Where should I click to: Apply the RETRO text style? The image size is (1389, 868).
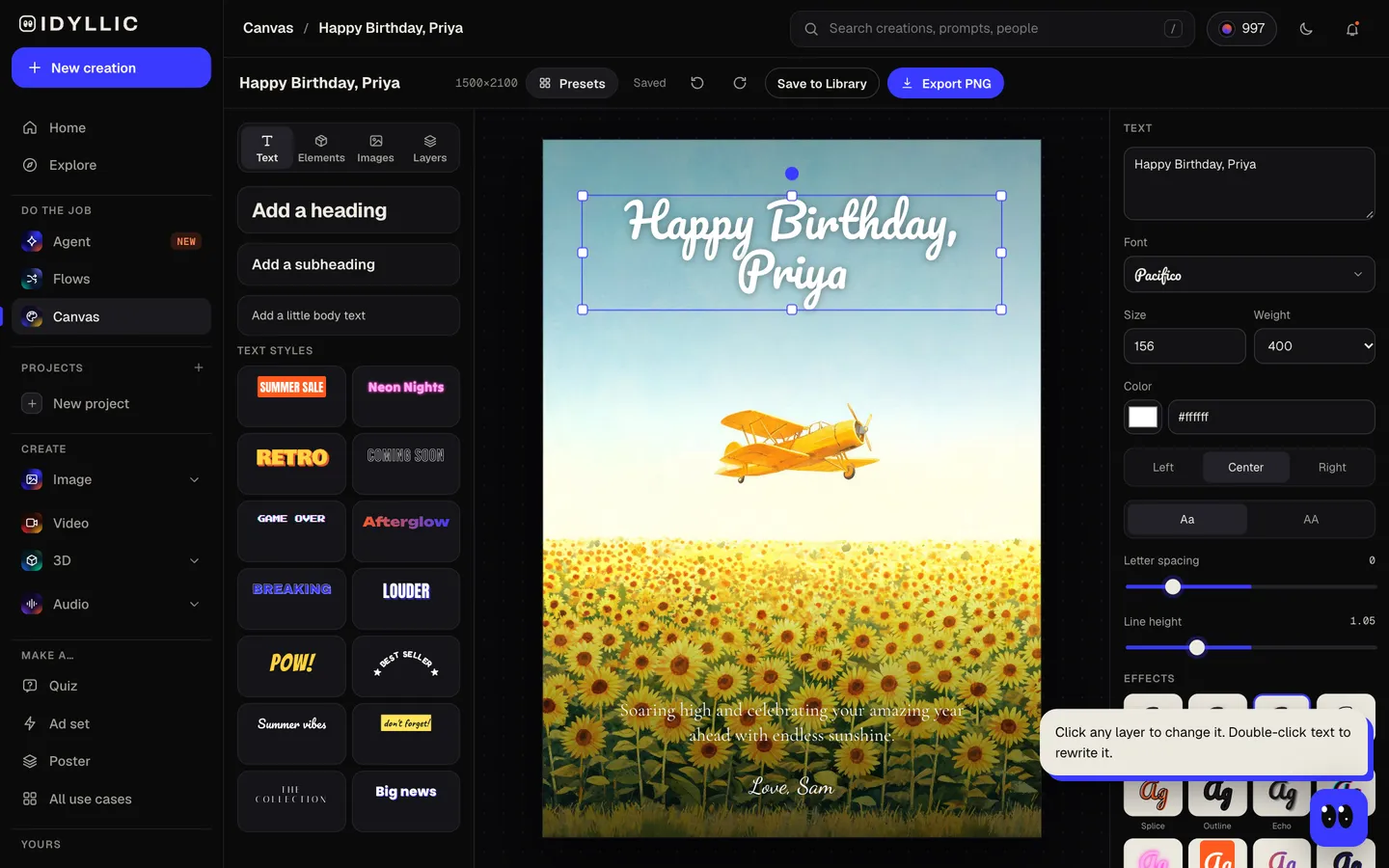click(291, 464)
